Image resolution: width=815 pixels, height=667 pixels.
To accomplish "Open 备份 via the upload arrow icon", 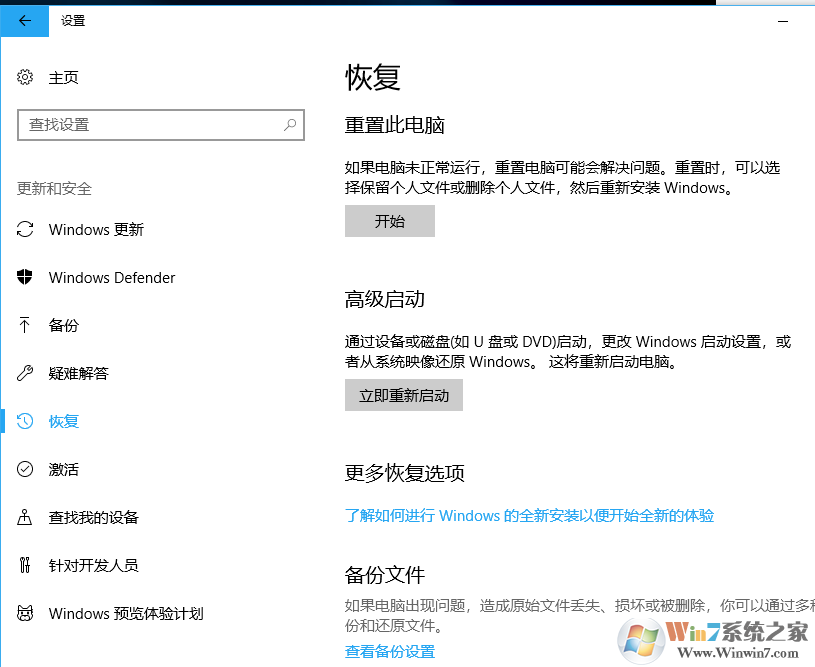I will (24, 325).
